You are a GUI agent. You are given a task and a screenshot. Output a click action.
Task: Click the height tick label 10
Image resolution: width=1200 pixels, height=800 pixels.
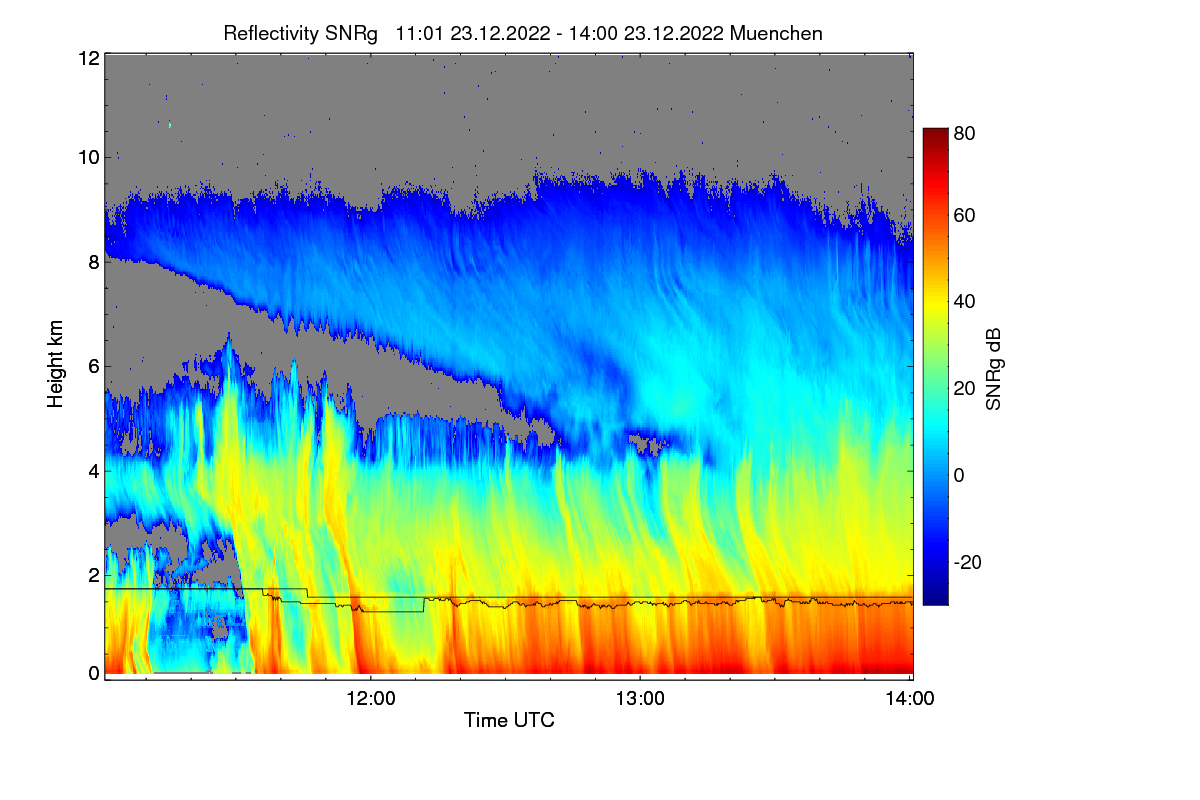88,157
